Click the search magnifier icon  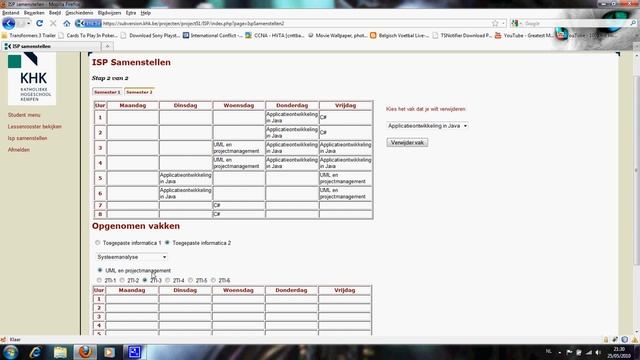[x=633, y=23]
